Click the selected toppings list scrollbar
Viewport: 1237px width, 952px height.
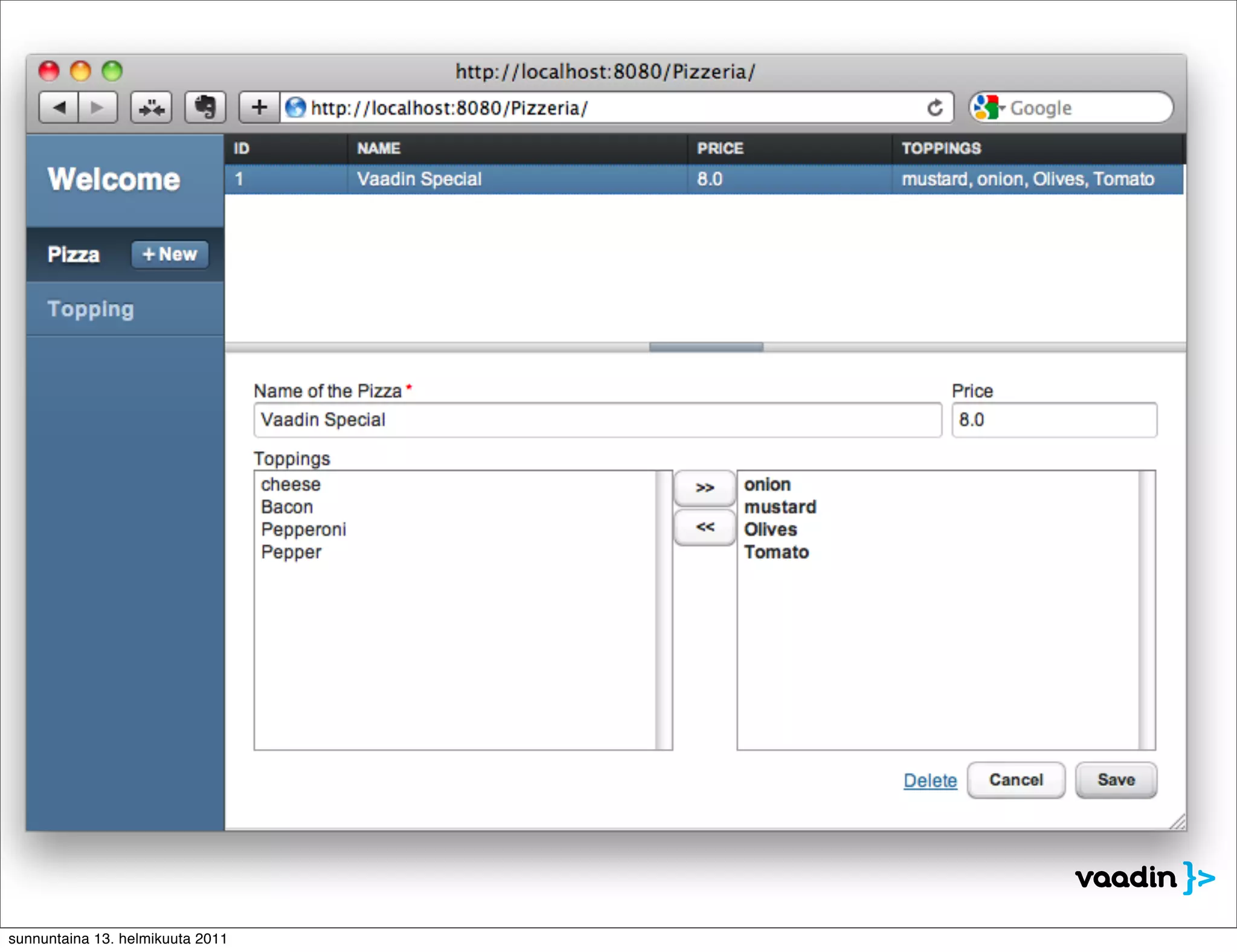click(x=1146, y=610)
